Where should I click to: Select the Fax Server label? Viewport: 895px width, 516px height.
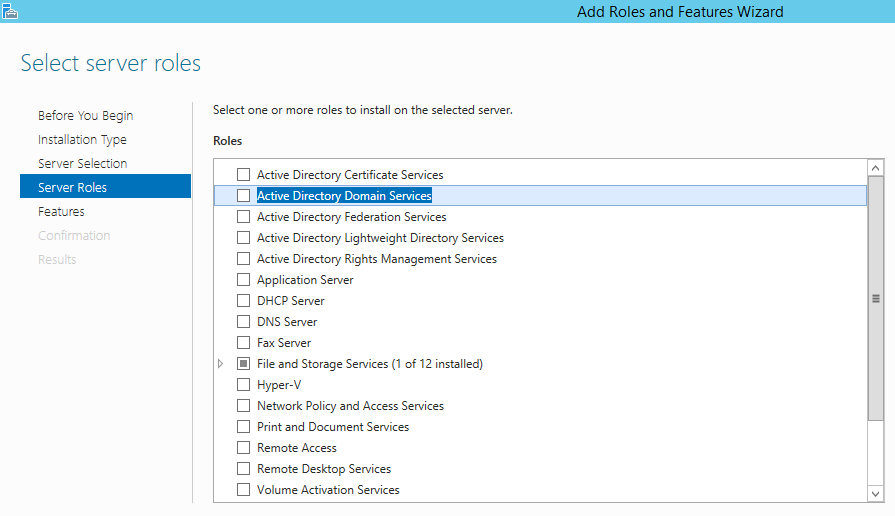[284, 343]
